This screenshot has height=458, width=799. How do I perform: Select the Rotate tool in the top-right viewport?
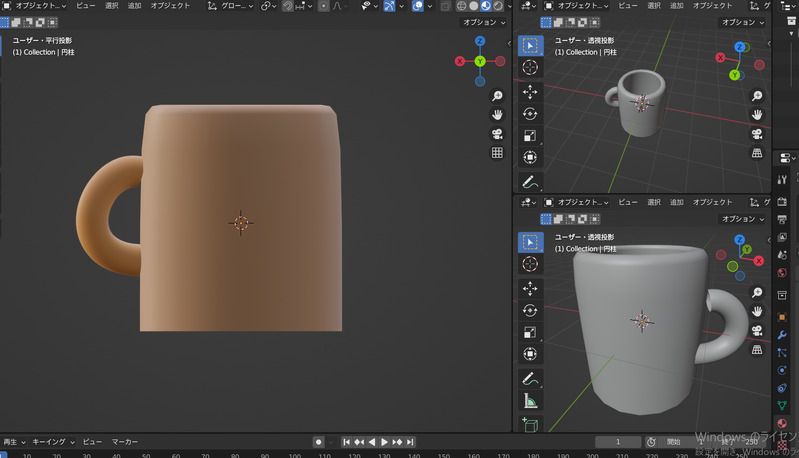[x=530, y=113]
